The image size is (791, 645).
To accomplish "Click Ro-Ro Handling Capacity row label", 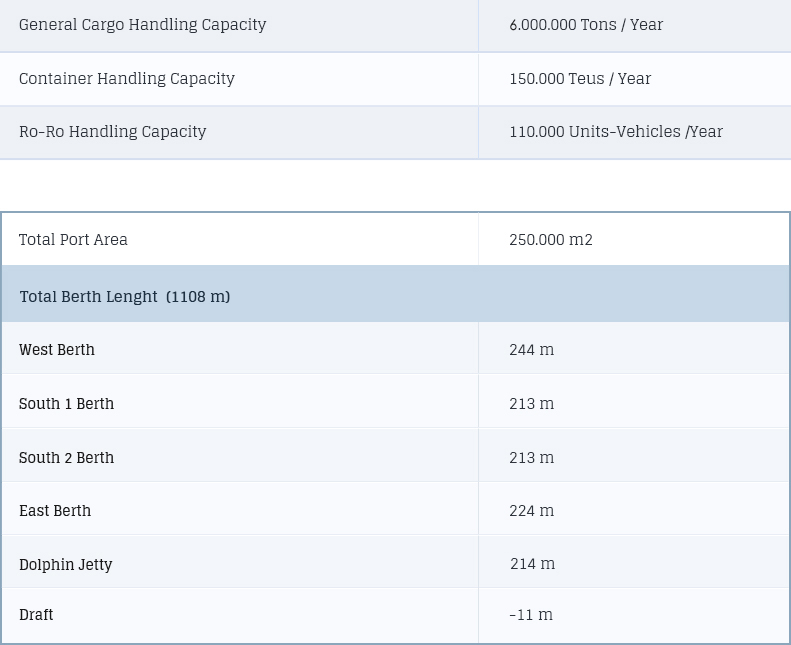I will [112, 132].
